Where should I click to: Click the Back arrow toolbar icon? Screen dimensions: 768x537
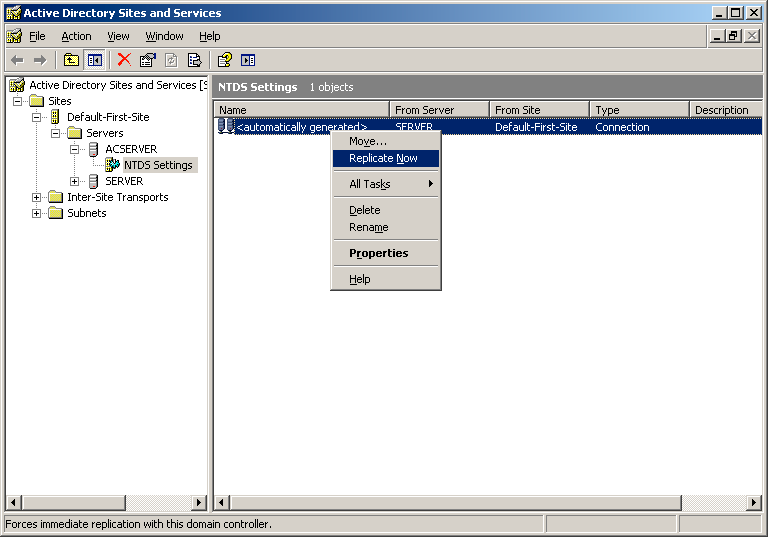tap(18, 60)
